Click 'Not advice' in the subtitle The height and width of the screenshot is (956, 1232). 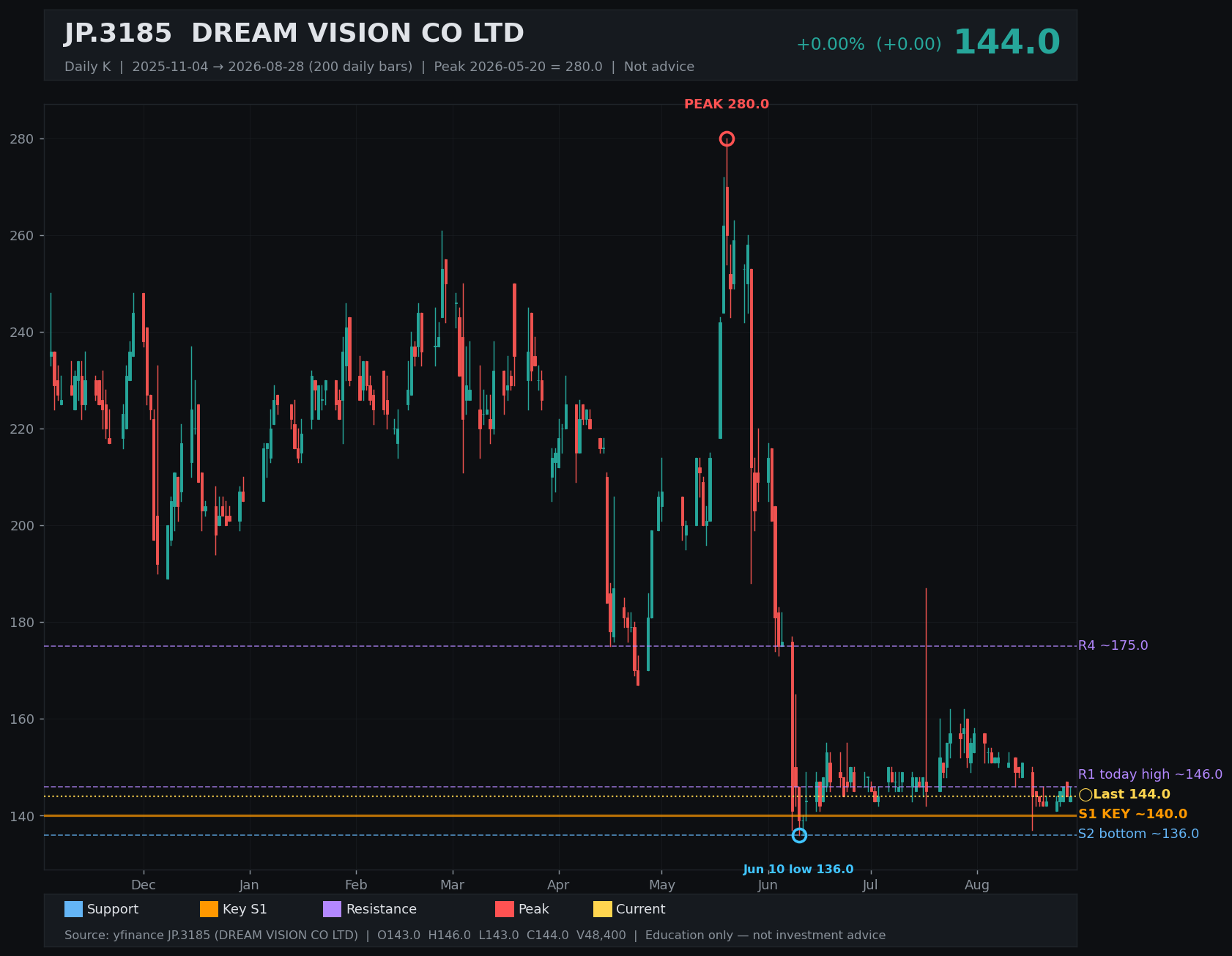pos(659,67)
